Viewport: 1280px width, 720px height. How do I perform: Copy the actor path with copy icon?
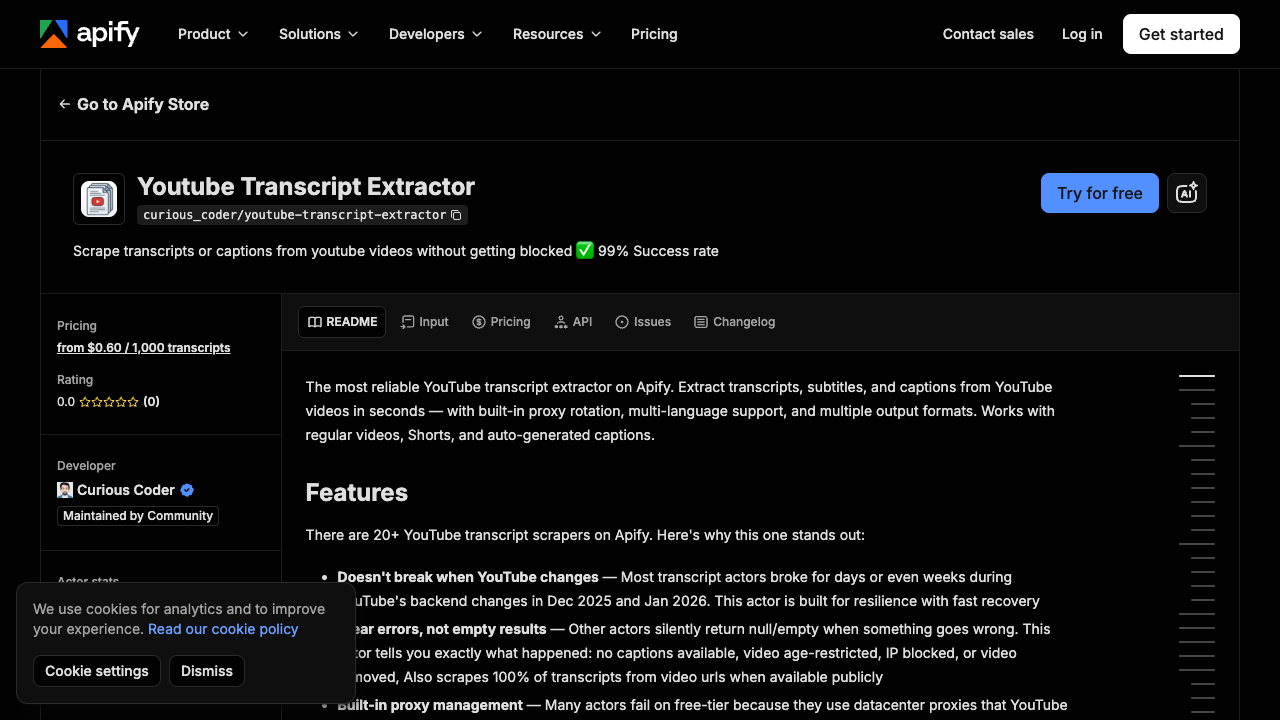[456, 215]
